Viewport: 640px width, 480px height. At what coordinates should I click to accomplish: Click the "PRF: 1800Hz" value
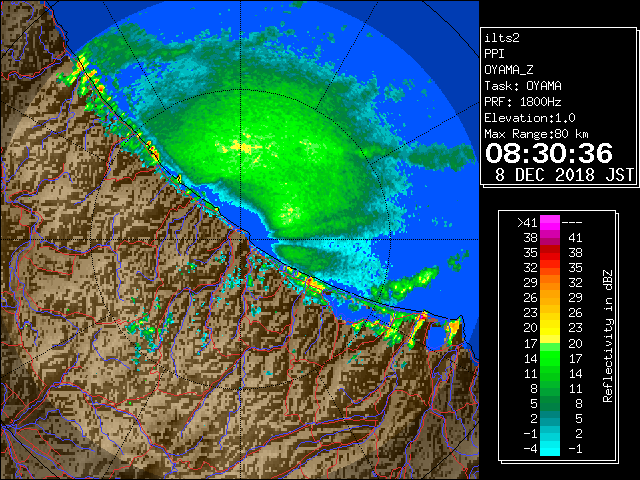pos(523,102)
